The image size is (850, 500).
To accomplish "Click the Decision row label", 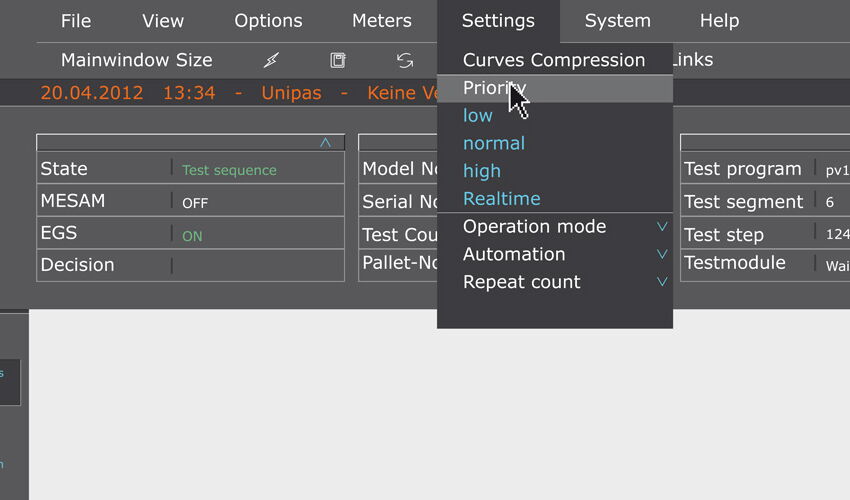I will click(78, 265).
